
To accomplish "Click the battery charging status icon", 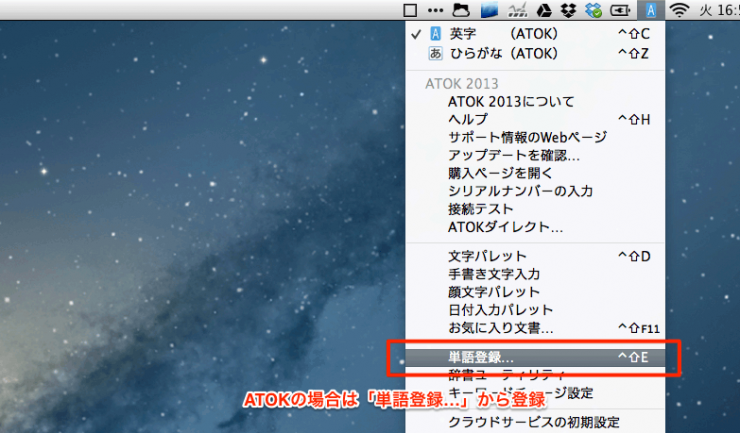I will [620, 10].
